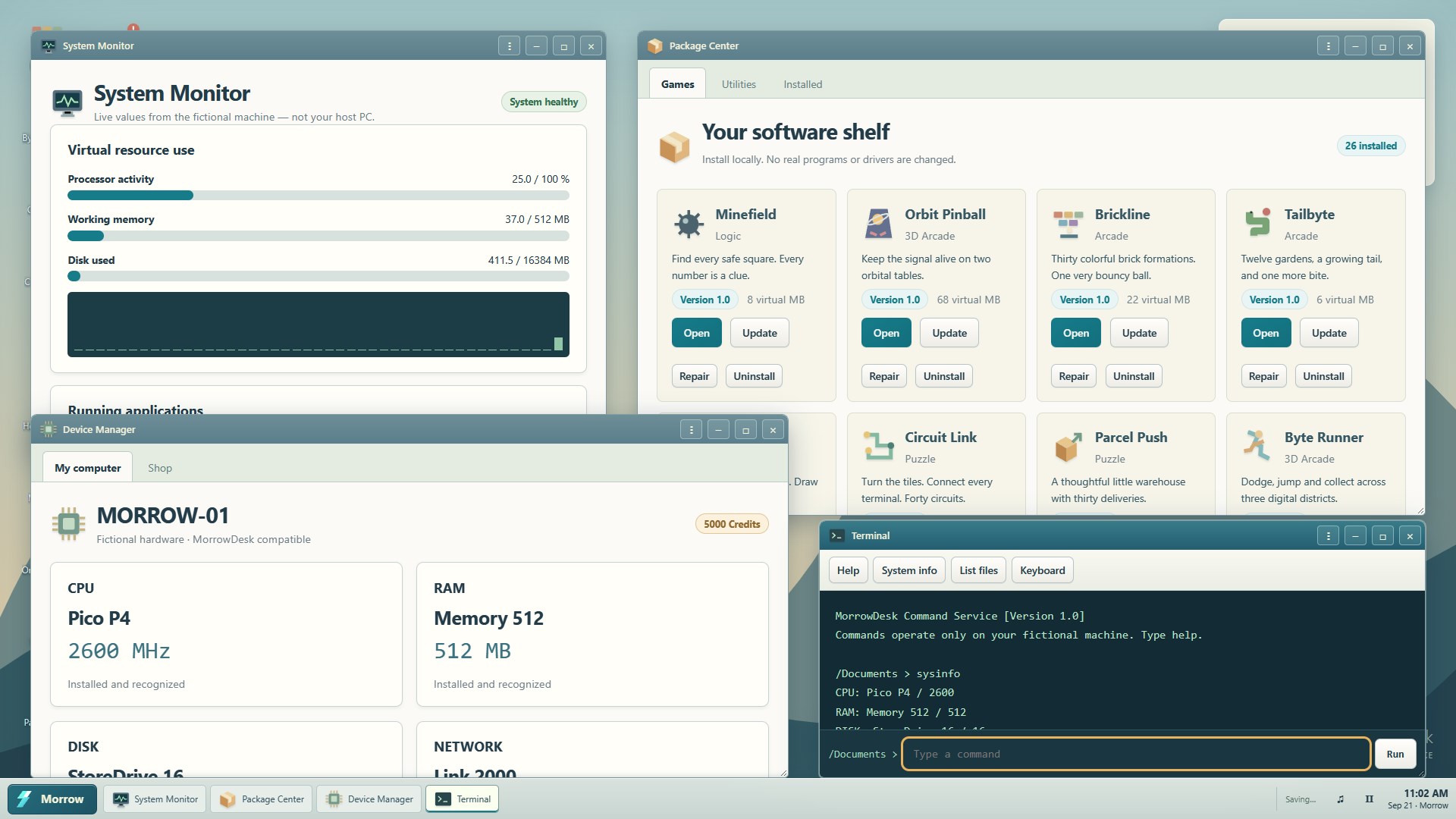This screenshot has width=1456, height=819.
Task: Click the software shelf package box icon
Action: pyautogui.click(x=674, y=146)
